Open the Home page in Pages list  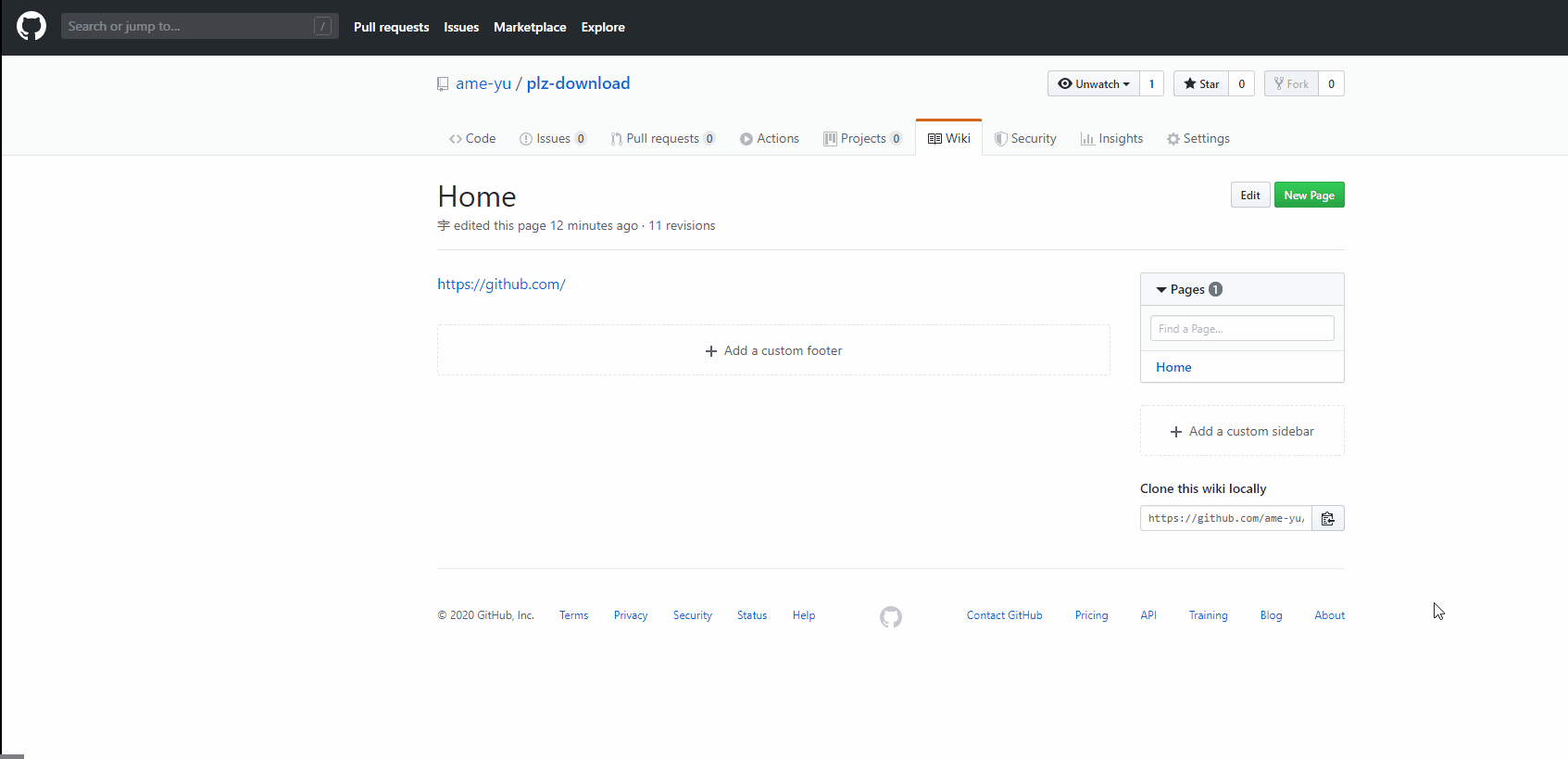[1173, 367]
